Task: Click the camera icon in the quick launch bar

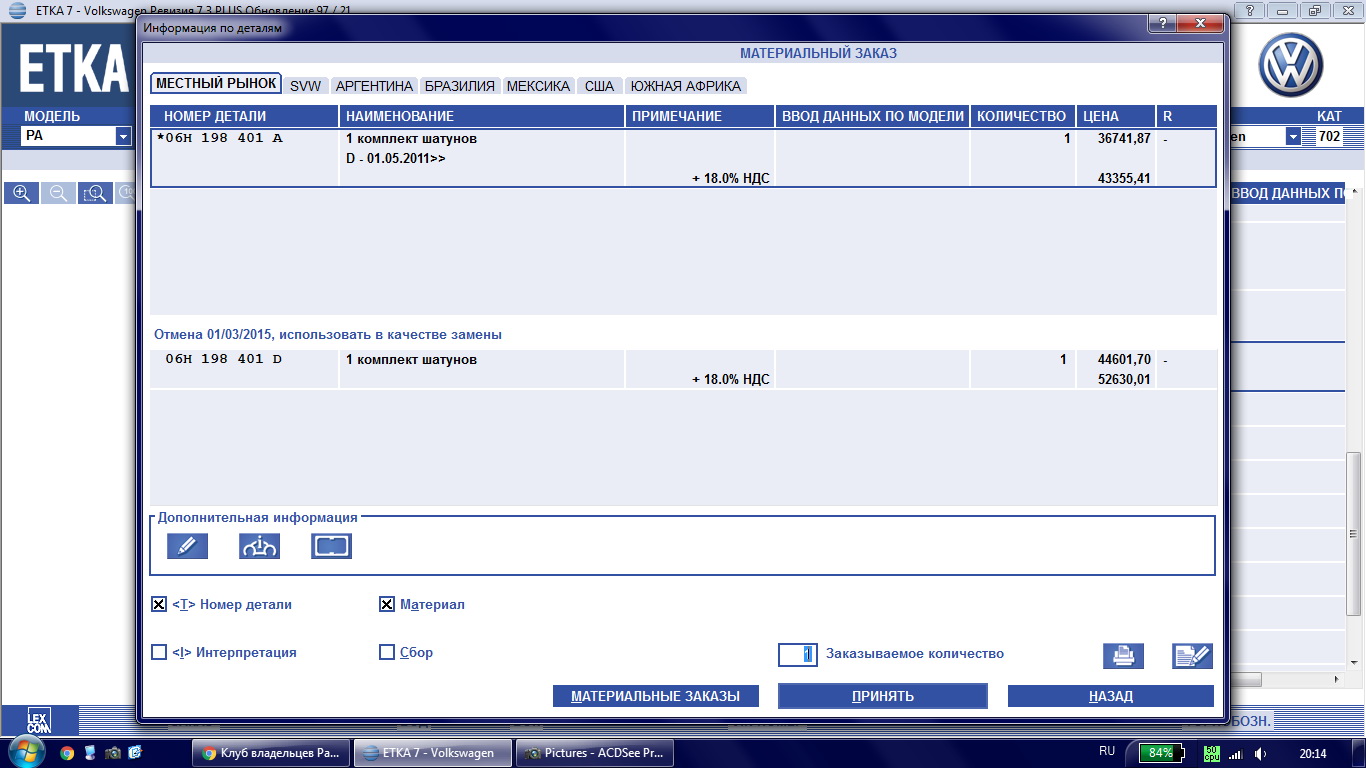Action: click(x=113, y=753)
